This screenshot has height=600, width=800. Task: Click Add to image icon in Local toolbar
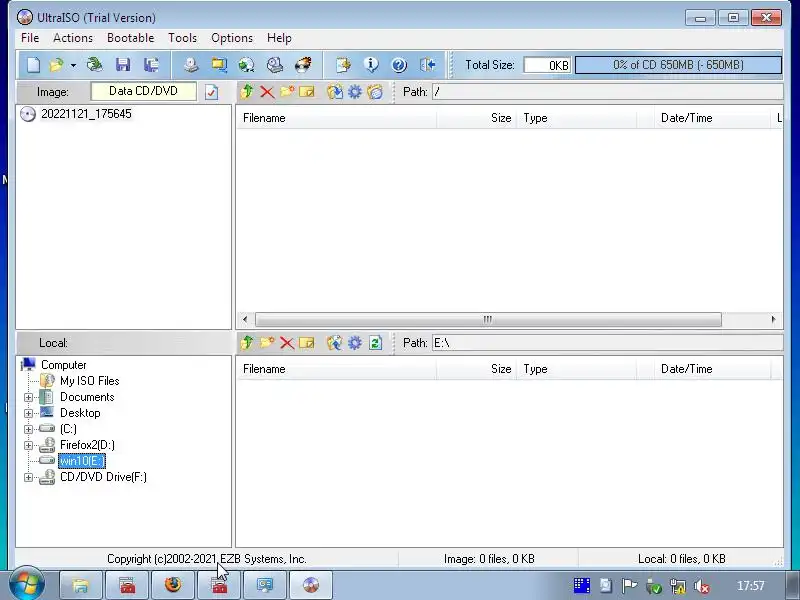tap(335, 343)
